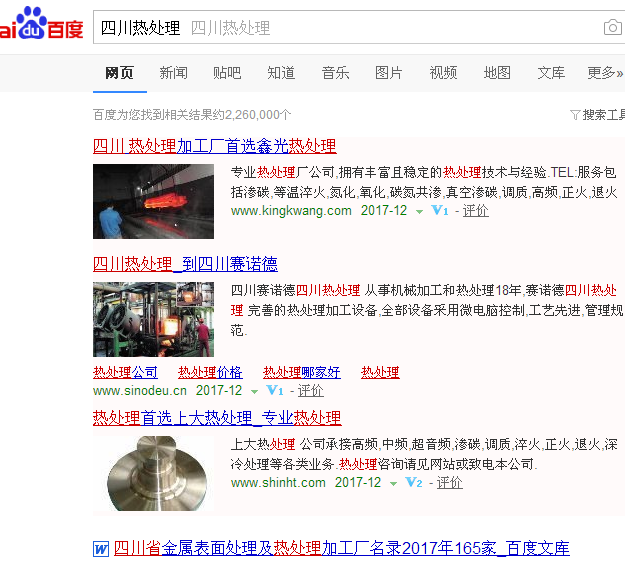Open the 音乐 tab
Image resolution: width=625 pixels, height=561 pixels.
(335, 73)
